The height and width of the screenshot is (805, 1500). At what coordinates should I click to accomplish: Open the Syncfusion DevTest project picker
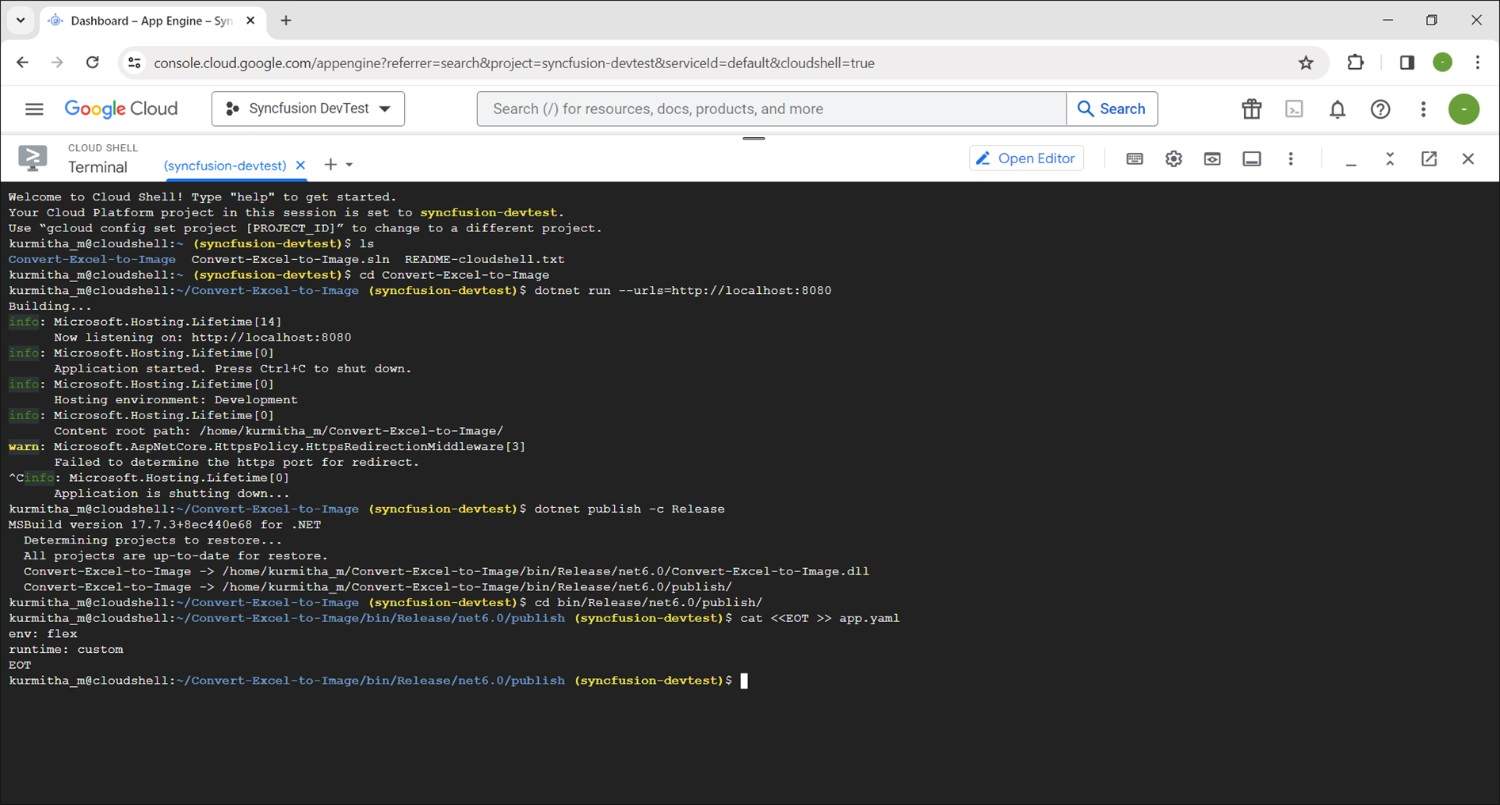click(308, 109)
